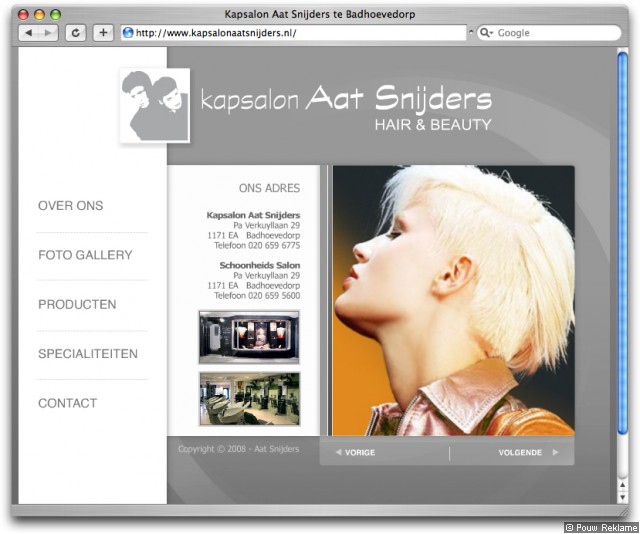Click the yellow minimize window button
Viewport: 640px width, 534px height.
tap(40, 14)
